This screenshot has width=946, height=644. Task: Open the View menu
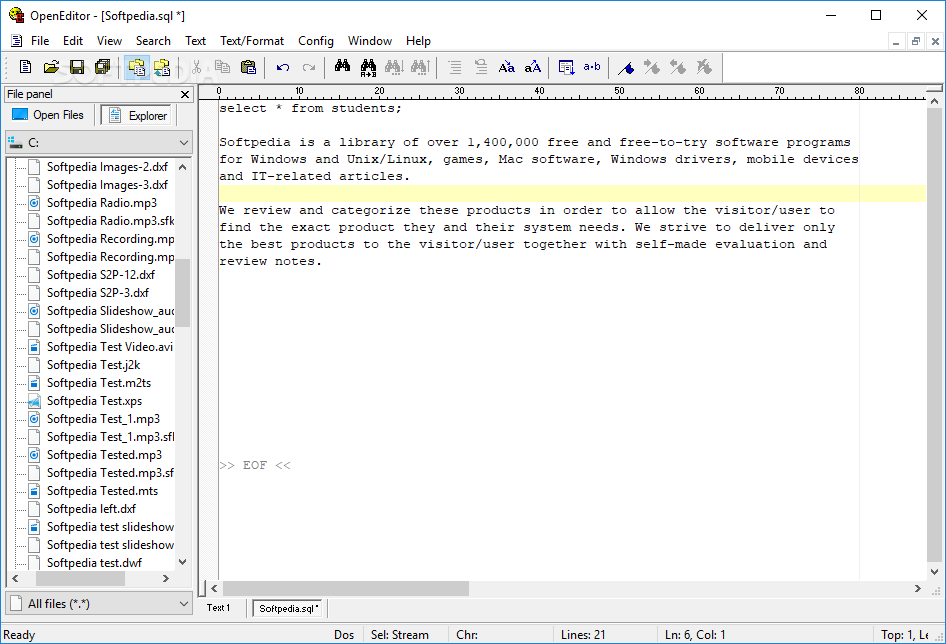(109, 41)
